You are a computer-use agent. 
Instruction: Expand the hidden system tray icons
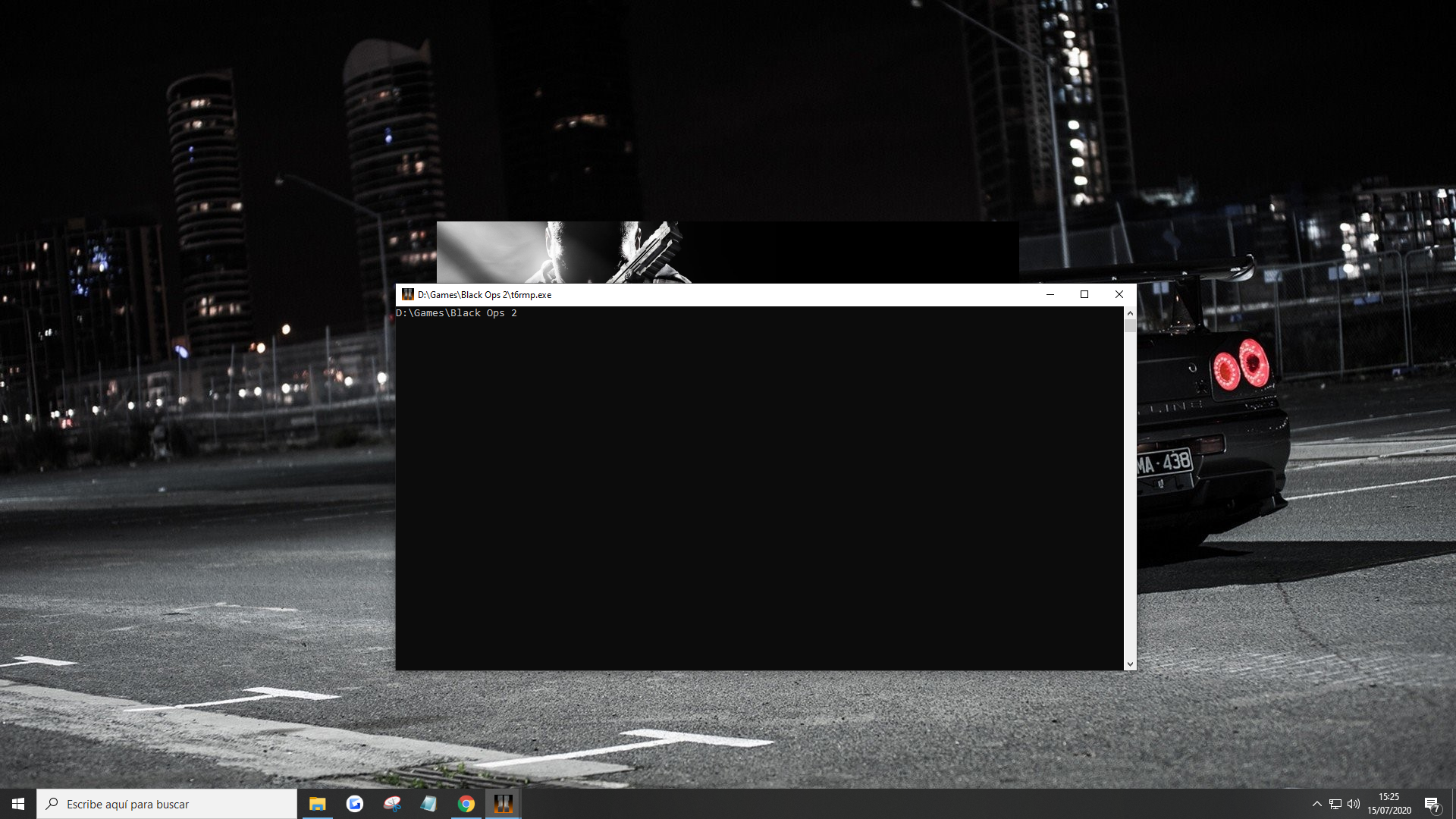[1317, 804]
